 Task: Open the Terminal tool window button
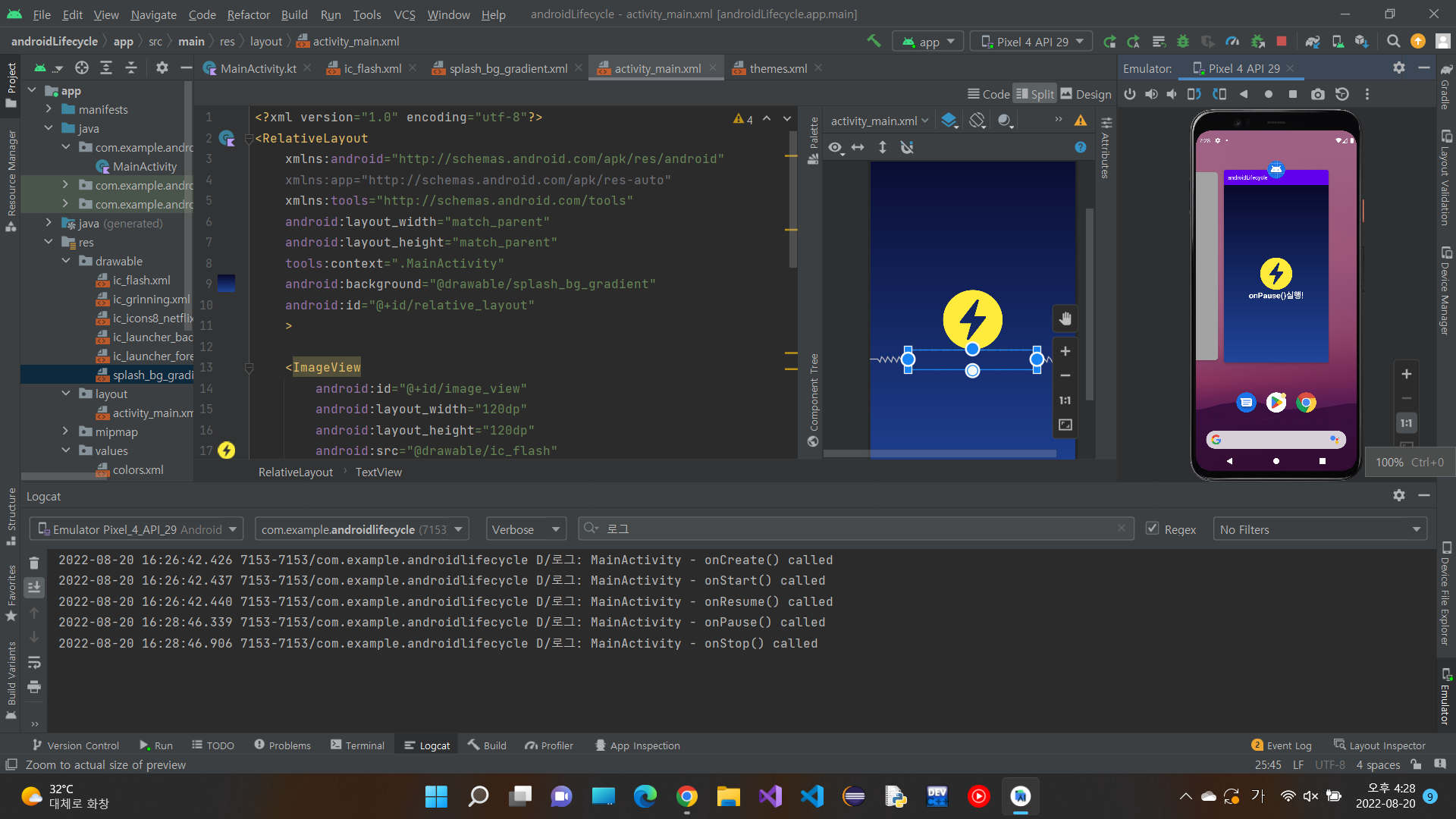pos(357,745)
